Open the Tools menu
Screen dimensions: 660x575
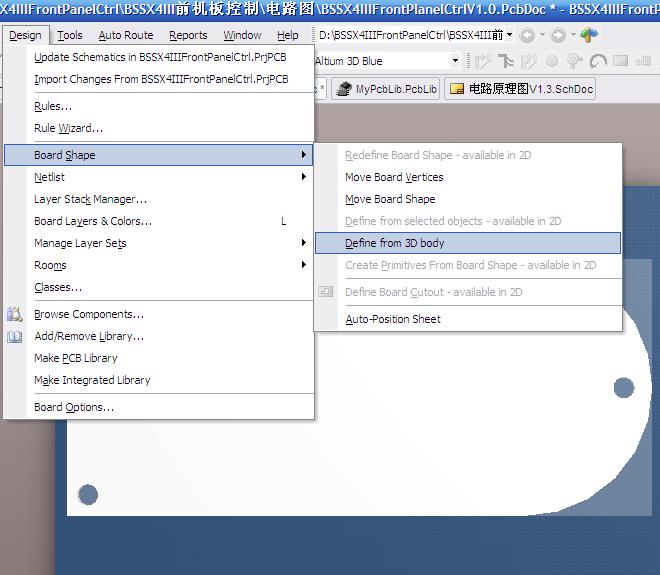(x=70, y=35)
